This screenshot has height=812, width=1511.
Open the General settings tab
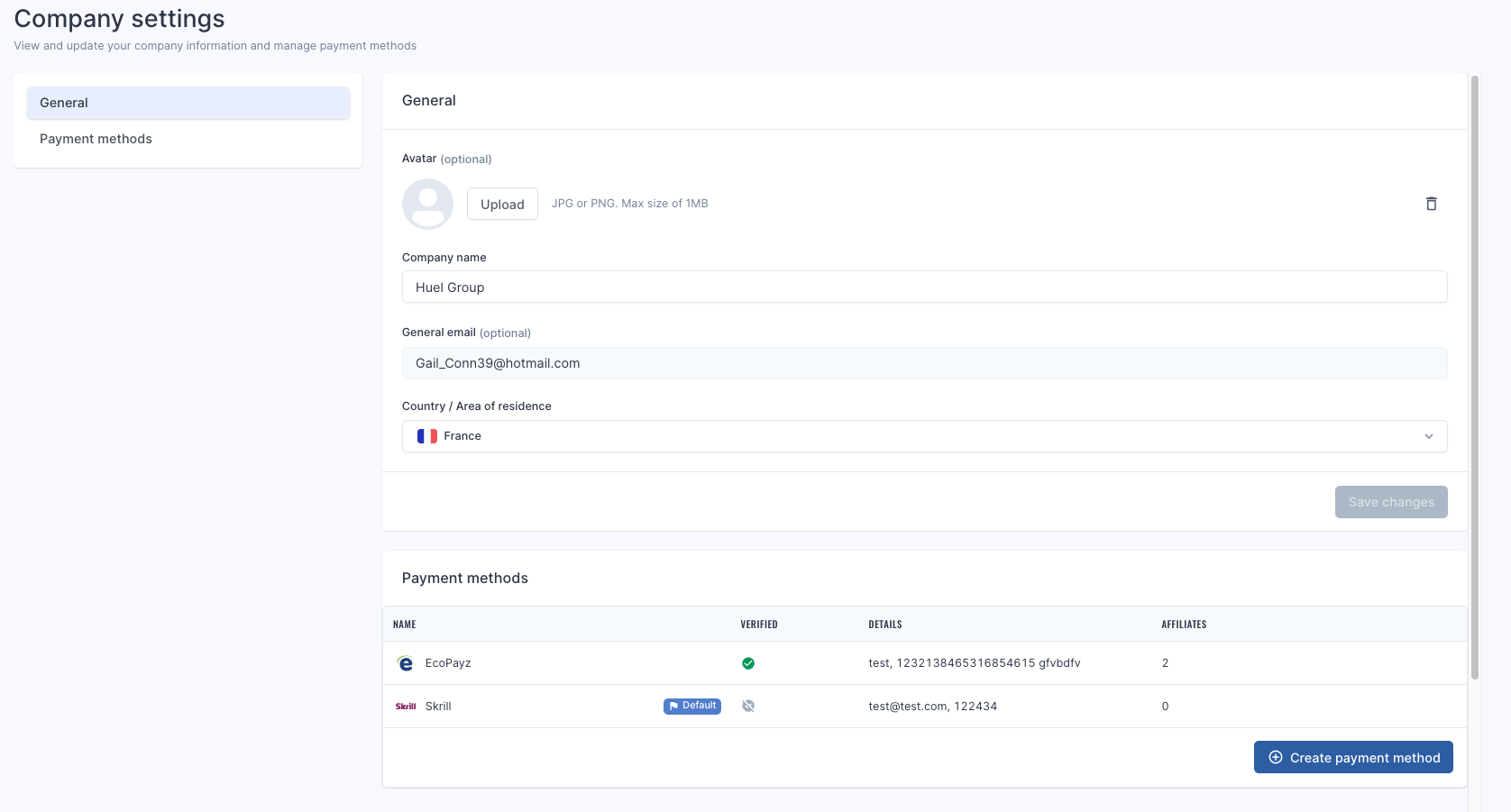(188, 103)
